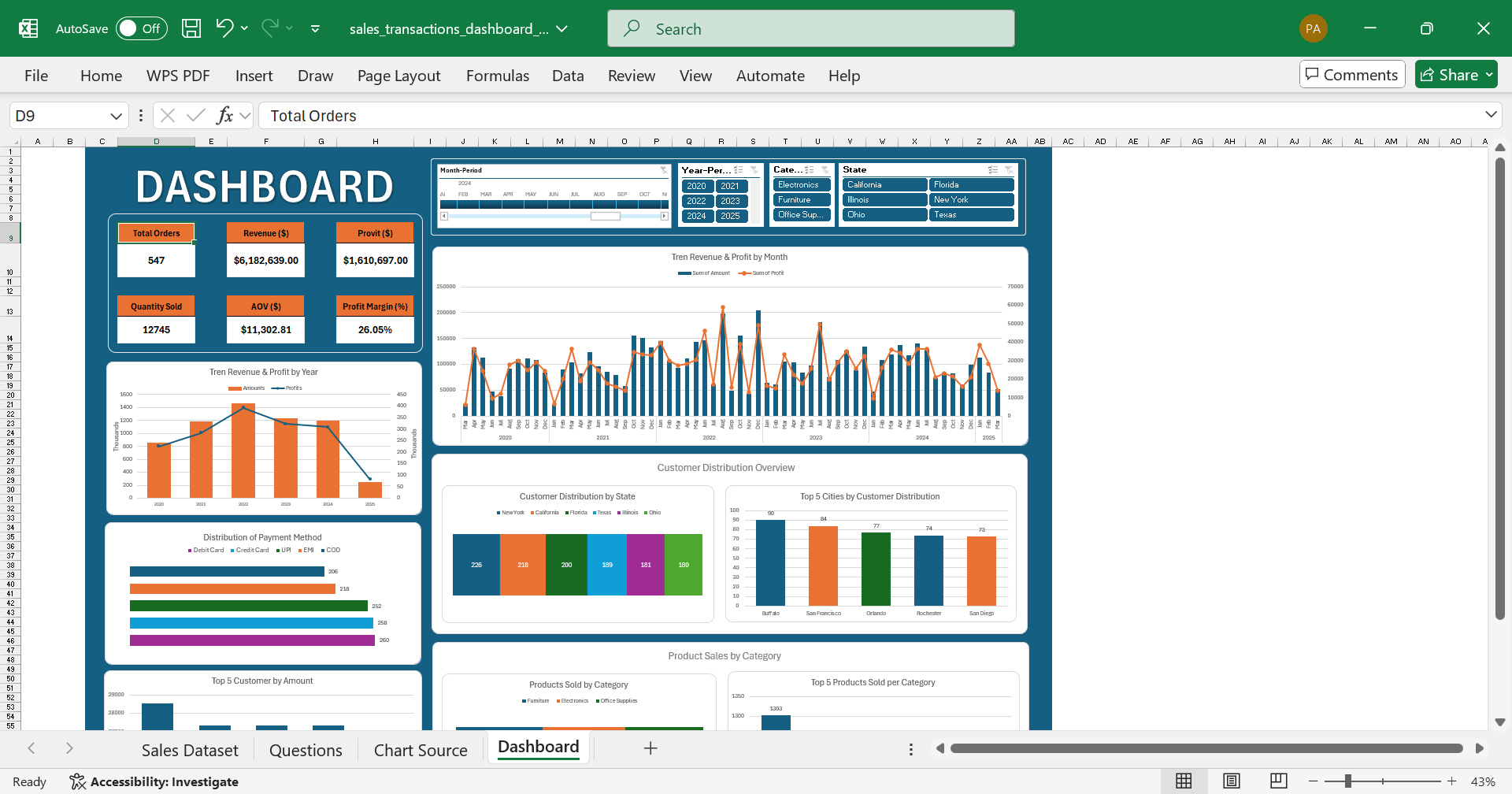
Task: Click the Search box in title bar
Action: [810, 29]
